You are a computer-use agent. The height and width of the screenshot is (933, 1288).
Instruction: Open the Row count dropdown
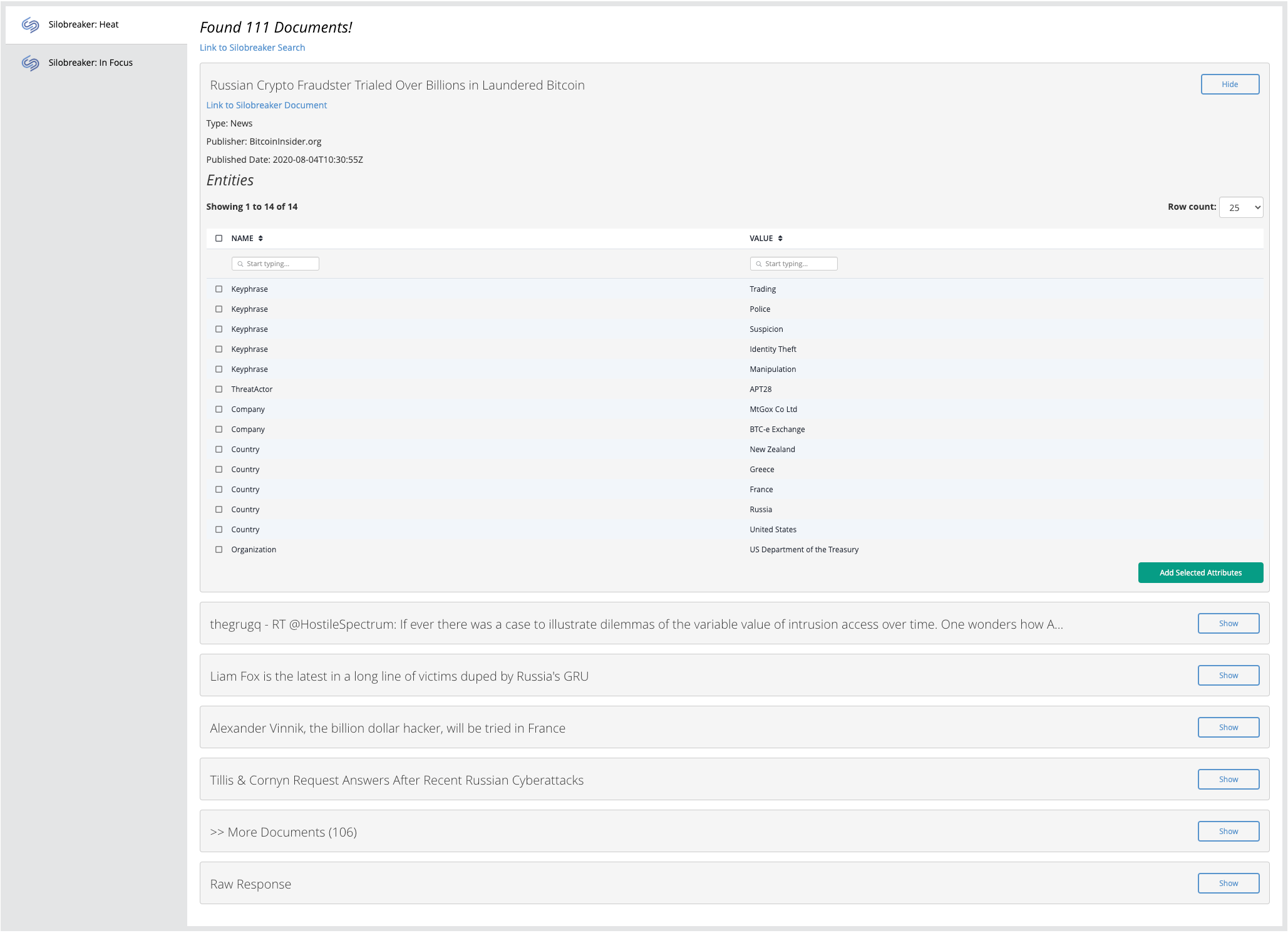tap(1241, 207)
